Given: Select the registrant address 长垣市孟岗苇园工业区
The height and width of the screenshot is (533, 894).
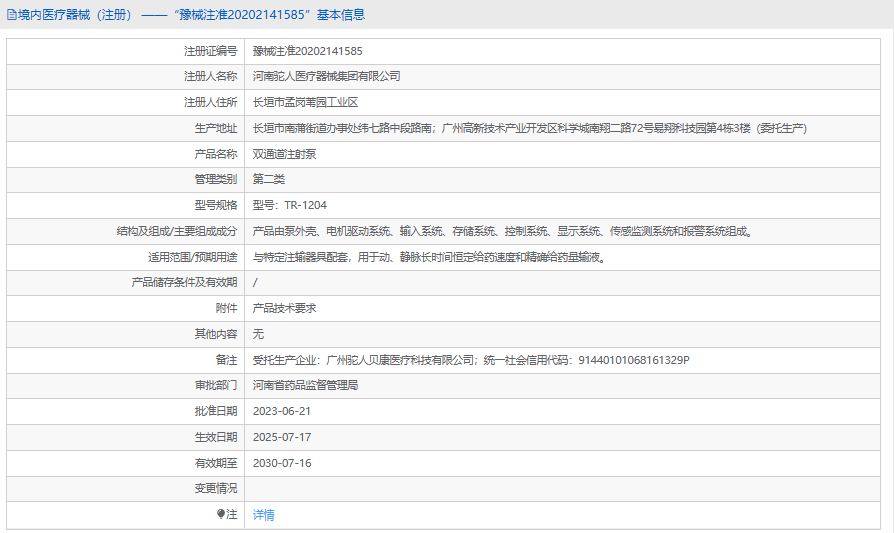Looking at the screenshot, I should (306, 103).
